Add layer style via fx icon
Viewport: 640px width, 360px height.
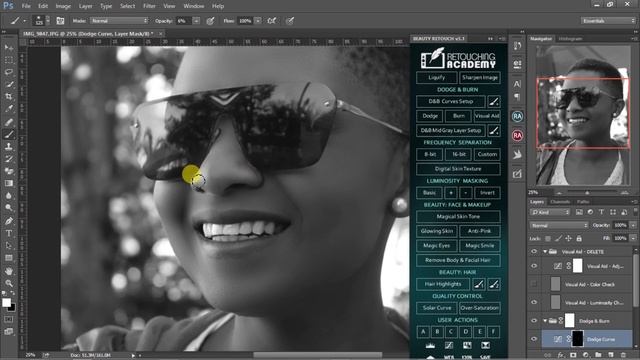[x=561, y=355]
